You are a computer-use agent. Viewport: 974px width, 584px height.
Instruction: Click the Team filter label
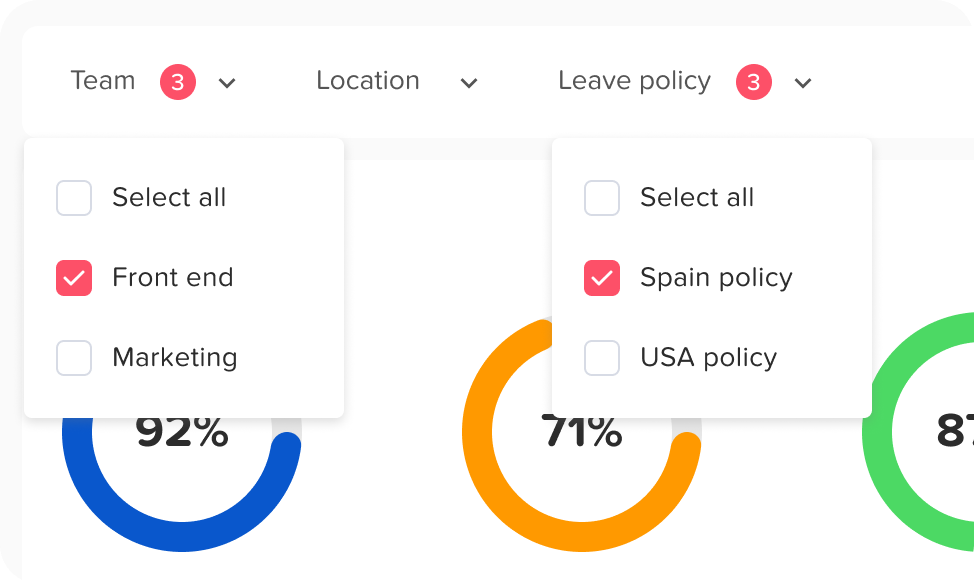coord(103,81)
